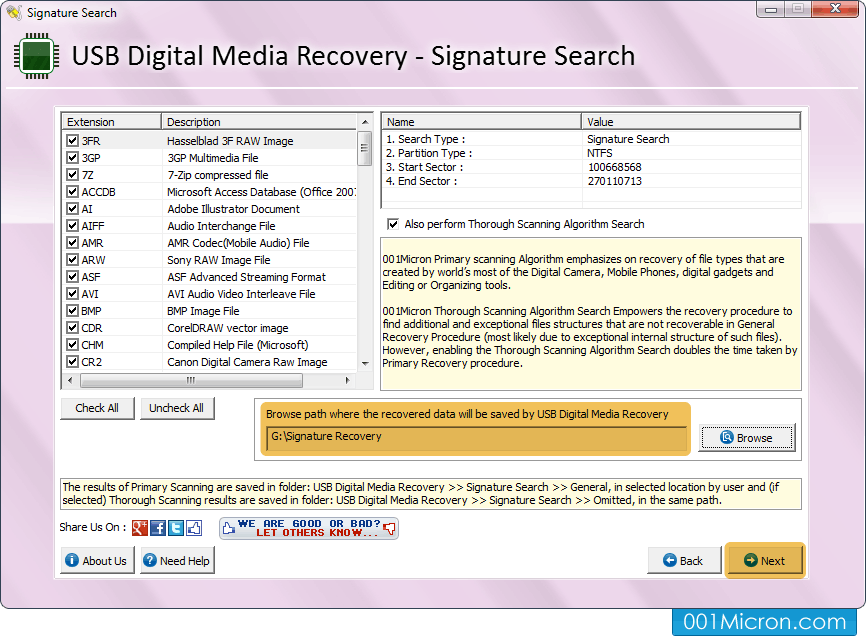
Task: Click the scroll down arrow of extension list
Action: pos(365,363)
